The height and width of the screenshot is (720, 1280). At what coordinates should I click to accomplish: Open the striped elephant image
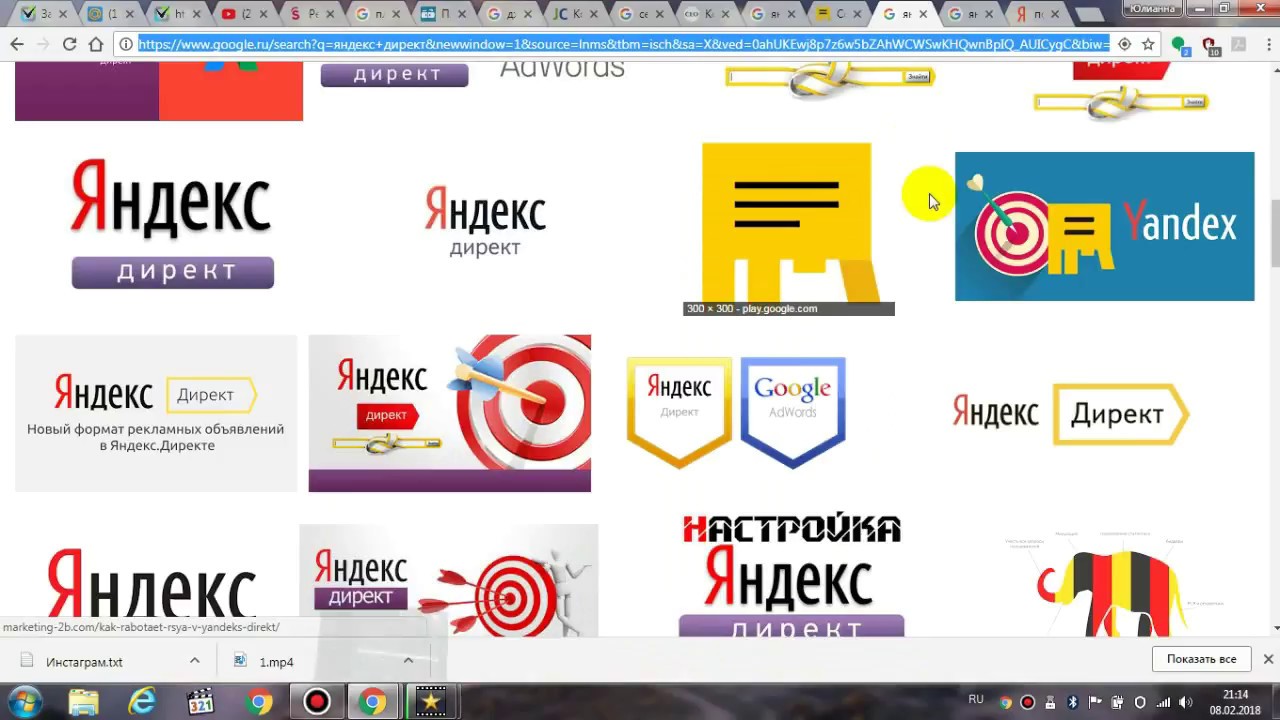[1113, 582]
